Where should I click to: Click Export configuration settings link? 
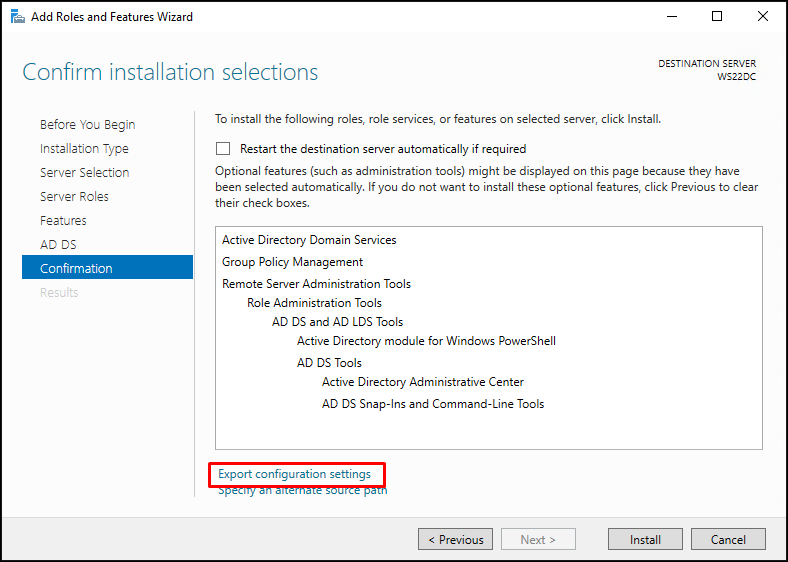(x=294, y=474)
